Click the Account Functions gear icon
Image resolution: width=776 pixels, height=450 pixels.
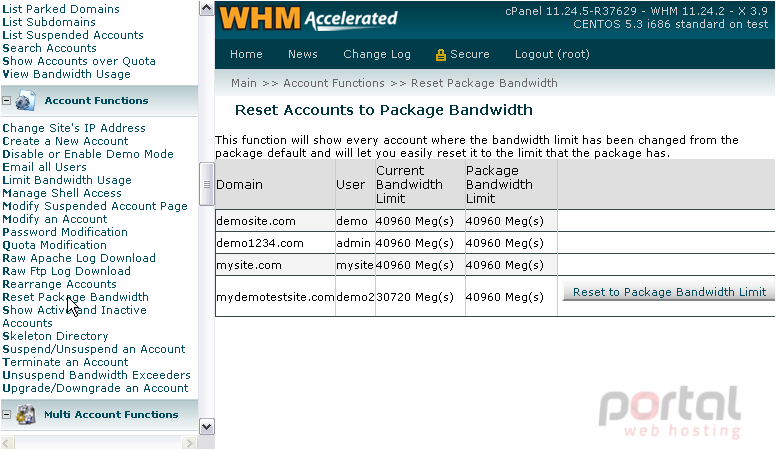point(25,100)
